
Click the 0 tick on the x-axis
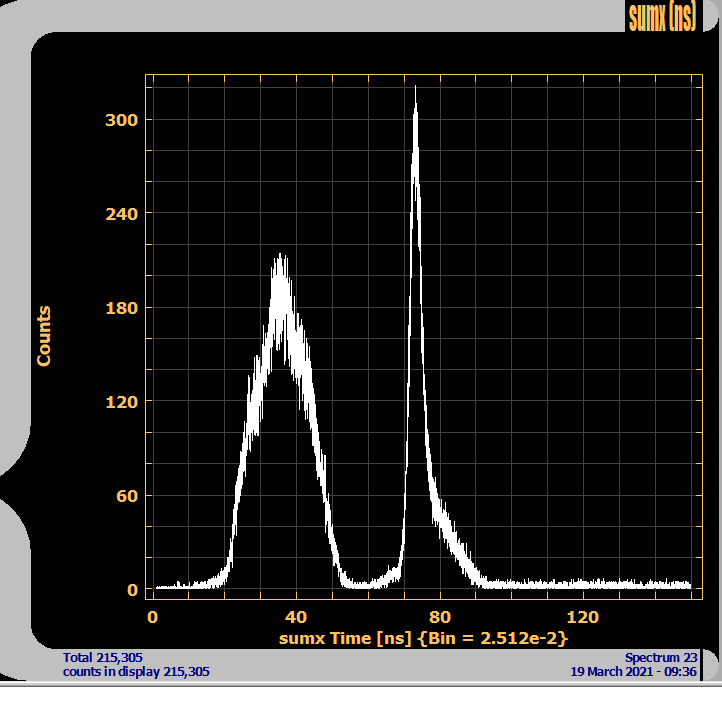point(152,616)
